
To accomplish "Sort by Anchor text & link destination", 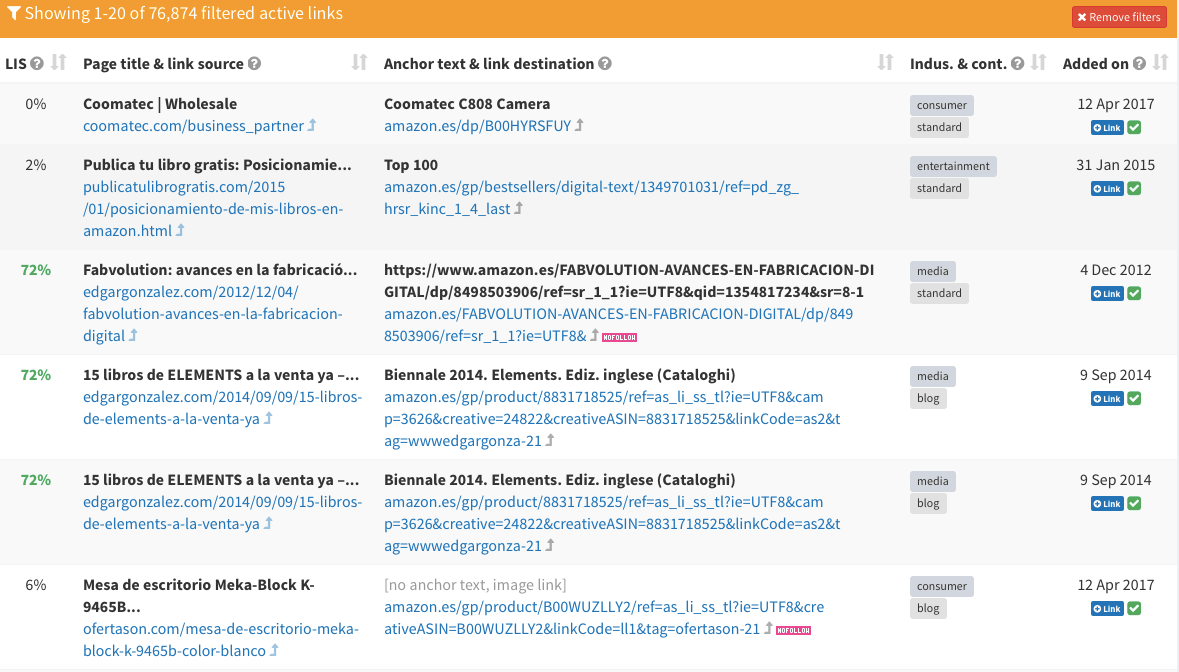I will [x=885, y=63].
